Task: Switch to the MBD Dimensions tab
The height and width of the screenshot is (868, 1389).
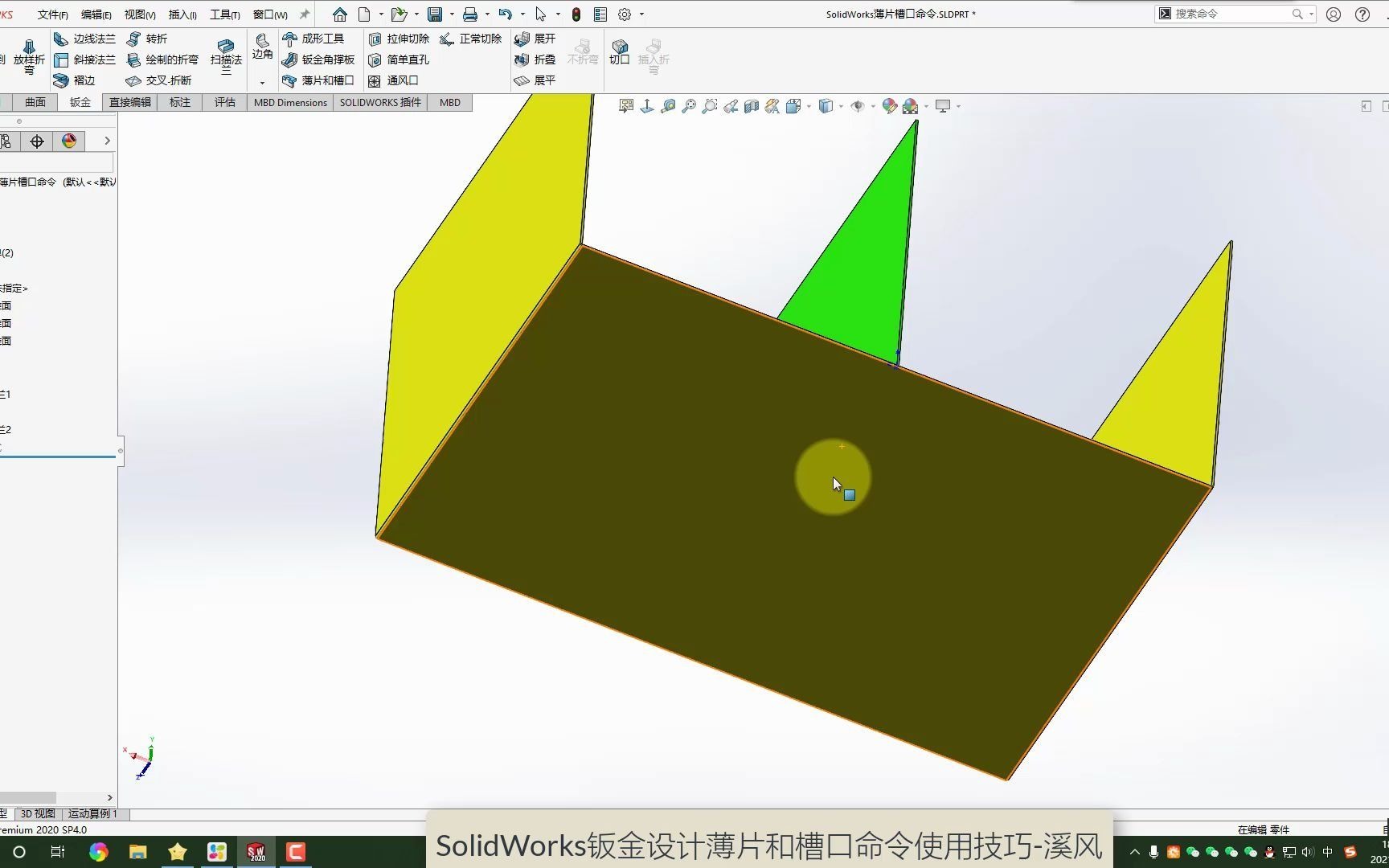Action: click(x=290, y=102)
